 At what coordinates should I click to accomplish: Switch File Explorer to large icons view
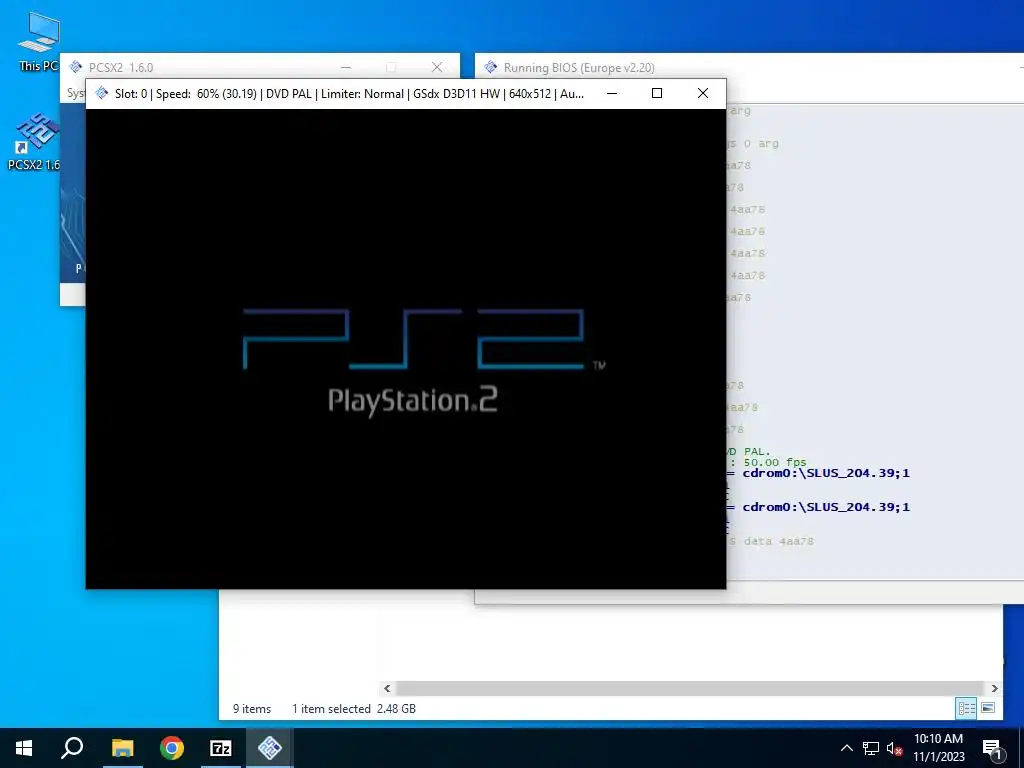pos(988,708)
